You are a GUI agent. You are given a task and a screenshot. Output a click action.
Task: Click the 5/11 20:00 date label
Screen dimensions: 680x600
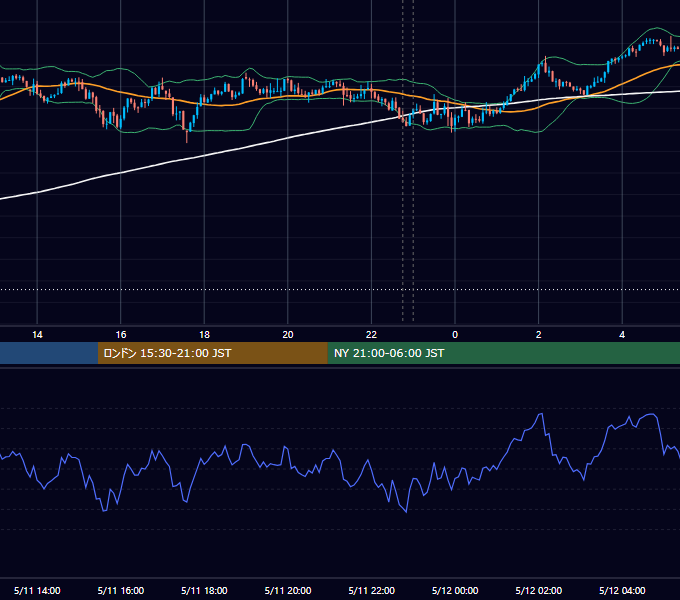click(288, 590)
